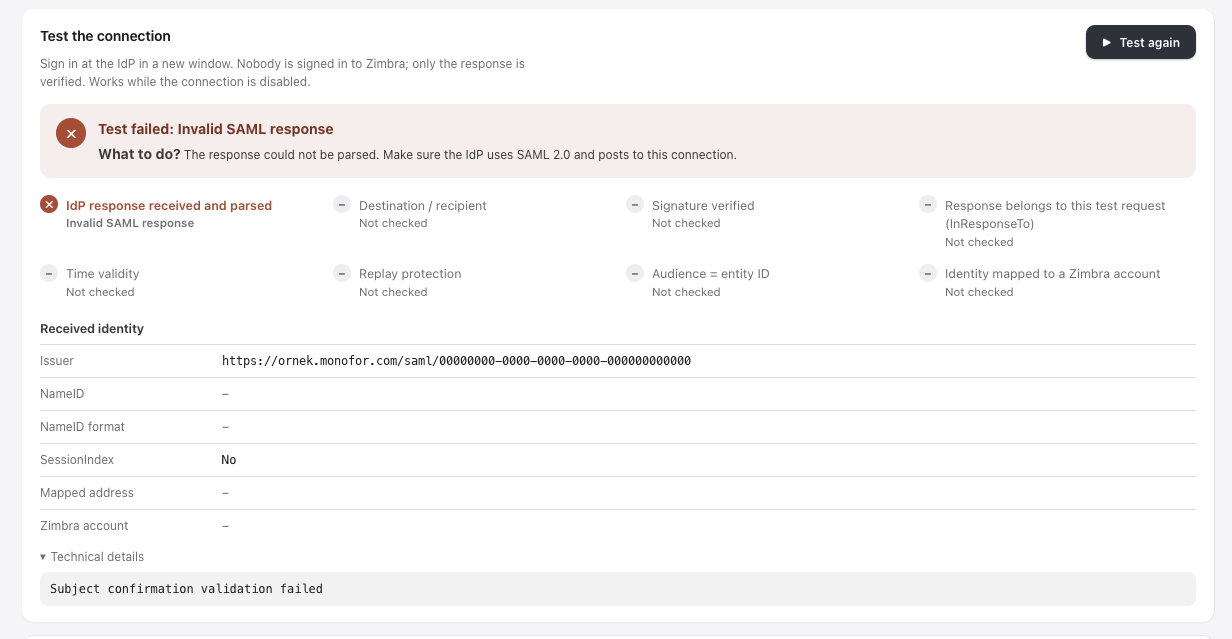This screenshot has height=639, width=1232.
Task: Click the 'Destination / recipient' check label
Action: click(423, 205)
